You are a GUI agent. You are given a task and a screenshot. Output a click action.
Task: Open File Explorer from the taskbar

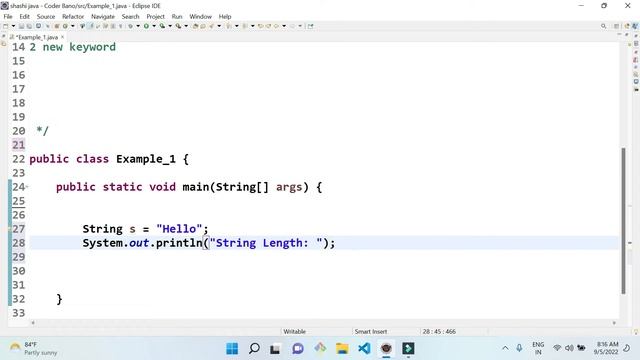(x=342, y=349)
